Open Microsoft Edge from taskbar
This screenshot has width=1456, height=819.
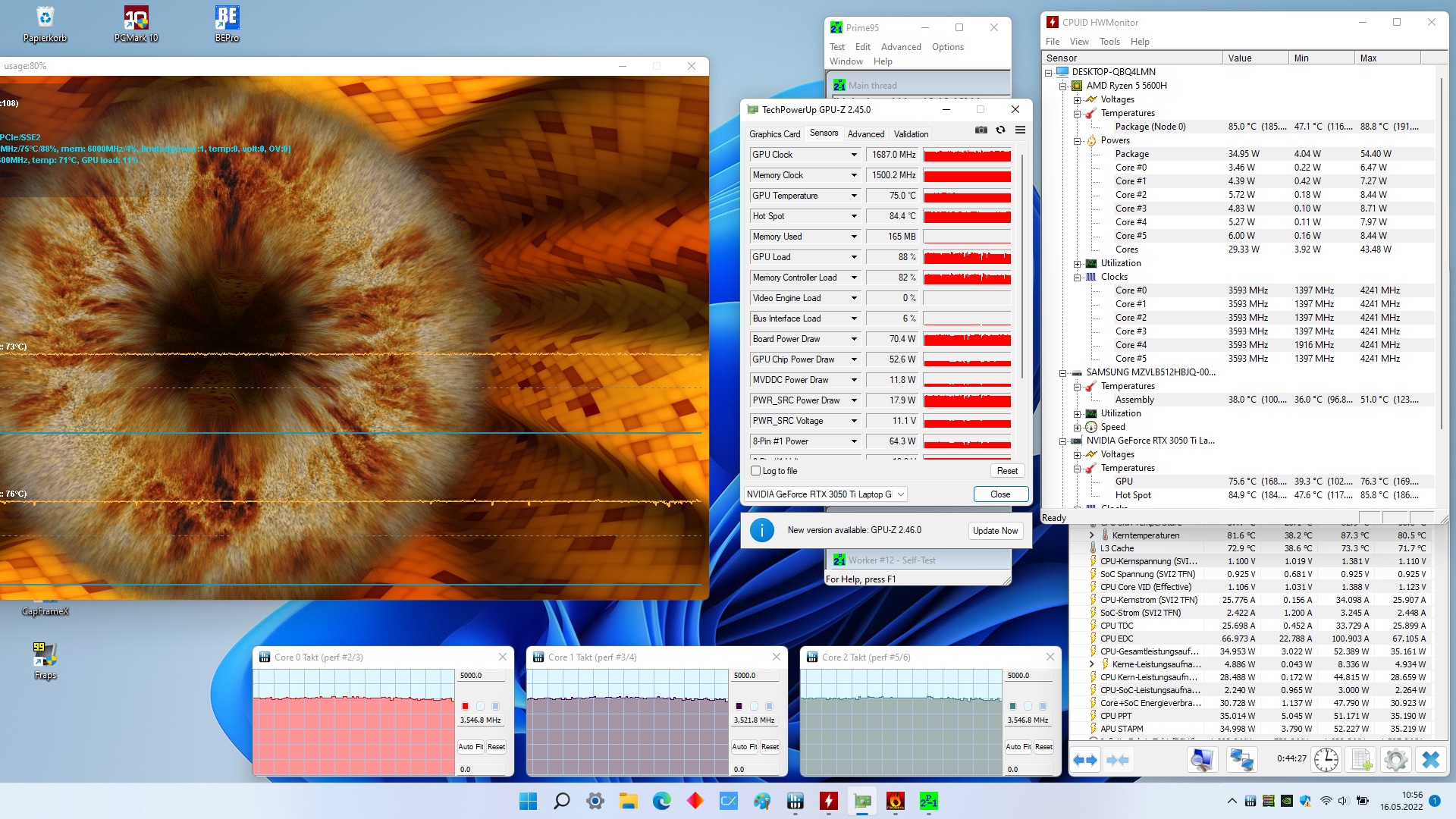point(662,801)
